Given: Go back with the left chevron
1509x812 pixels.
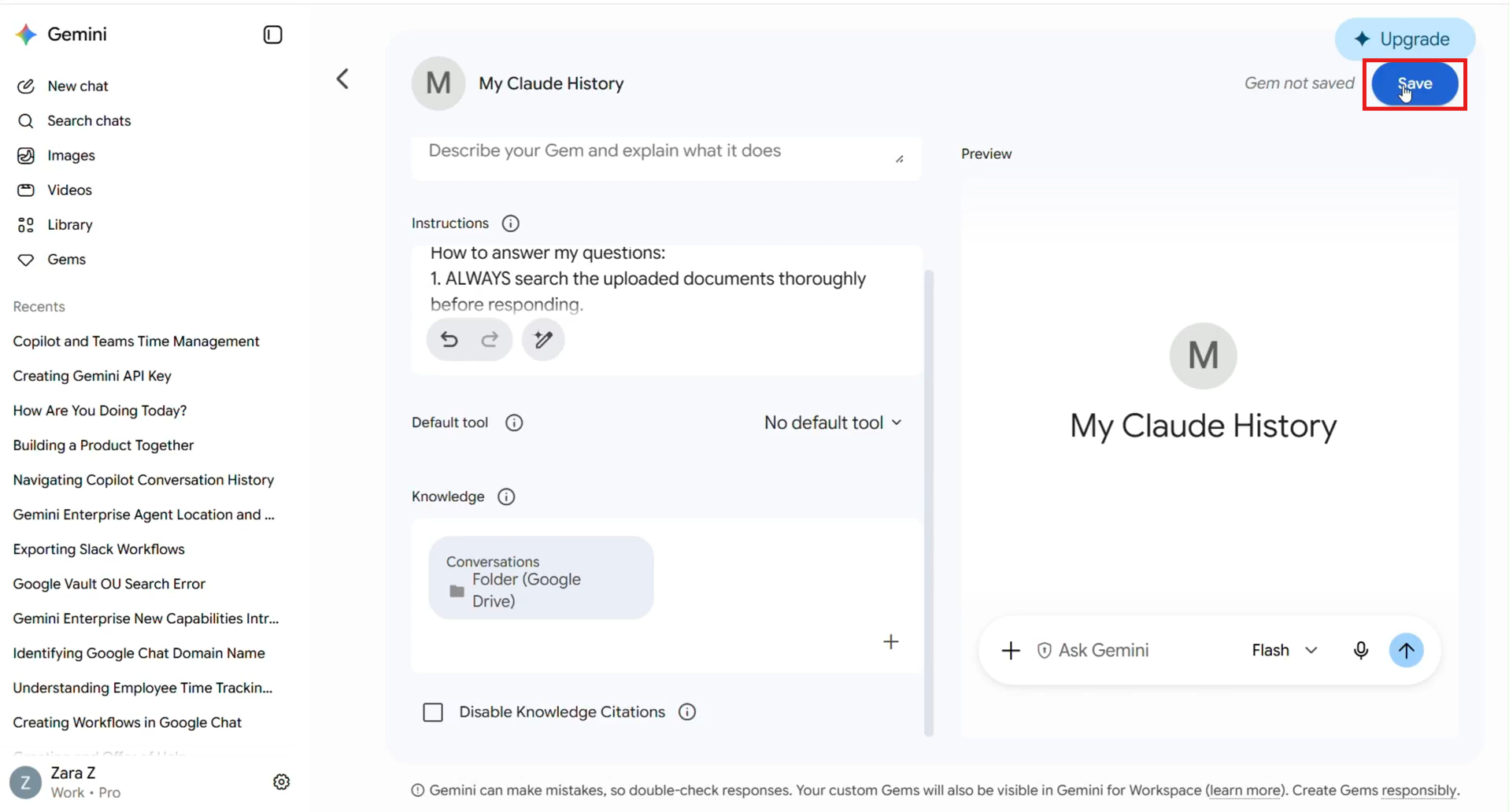Looking at the screenshot, I should coord(342,79).
